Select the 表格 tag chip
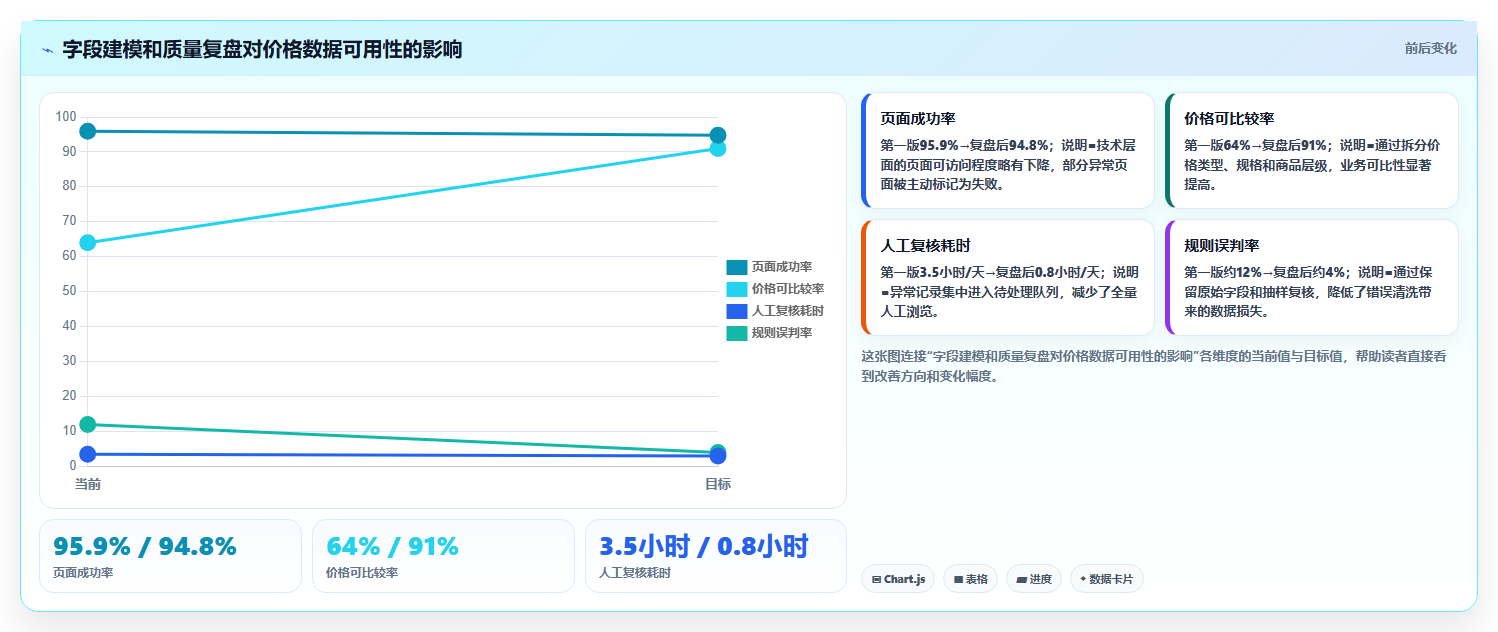This screenshot has width=1498, height=632. (970, 579)
